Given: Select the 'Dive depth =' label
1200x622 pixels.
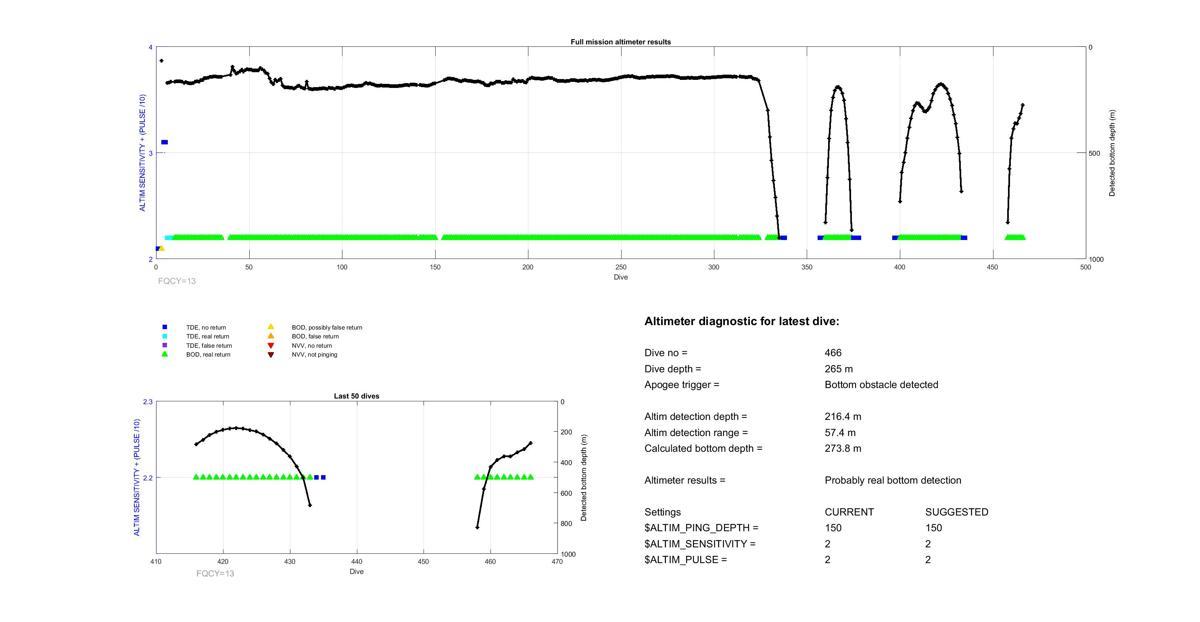Looking at the screenshot, I should (674, 369).
